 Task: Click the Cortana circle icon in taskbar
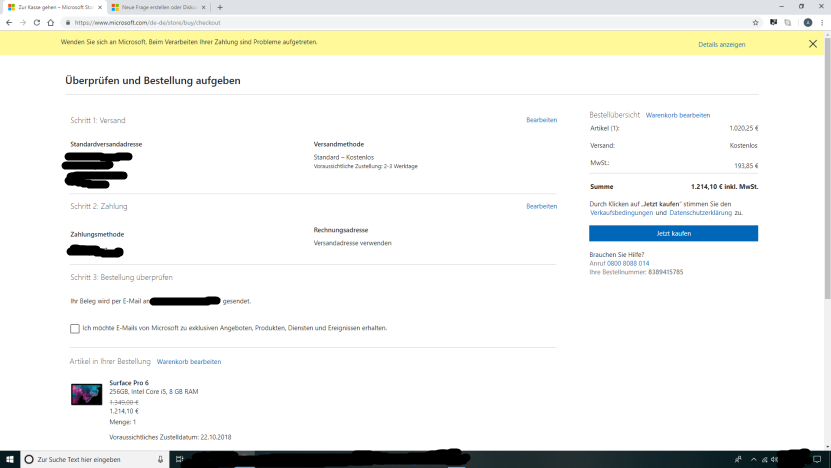[x=29, y=460]
